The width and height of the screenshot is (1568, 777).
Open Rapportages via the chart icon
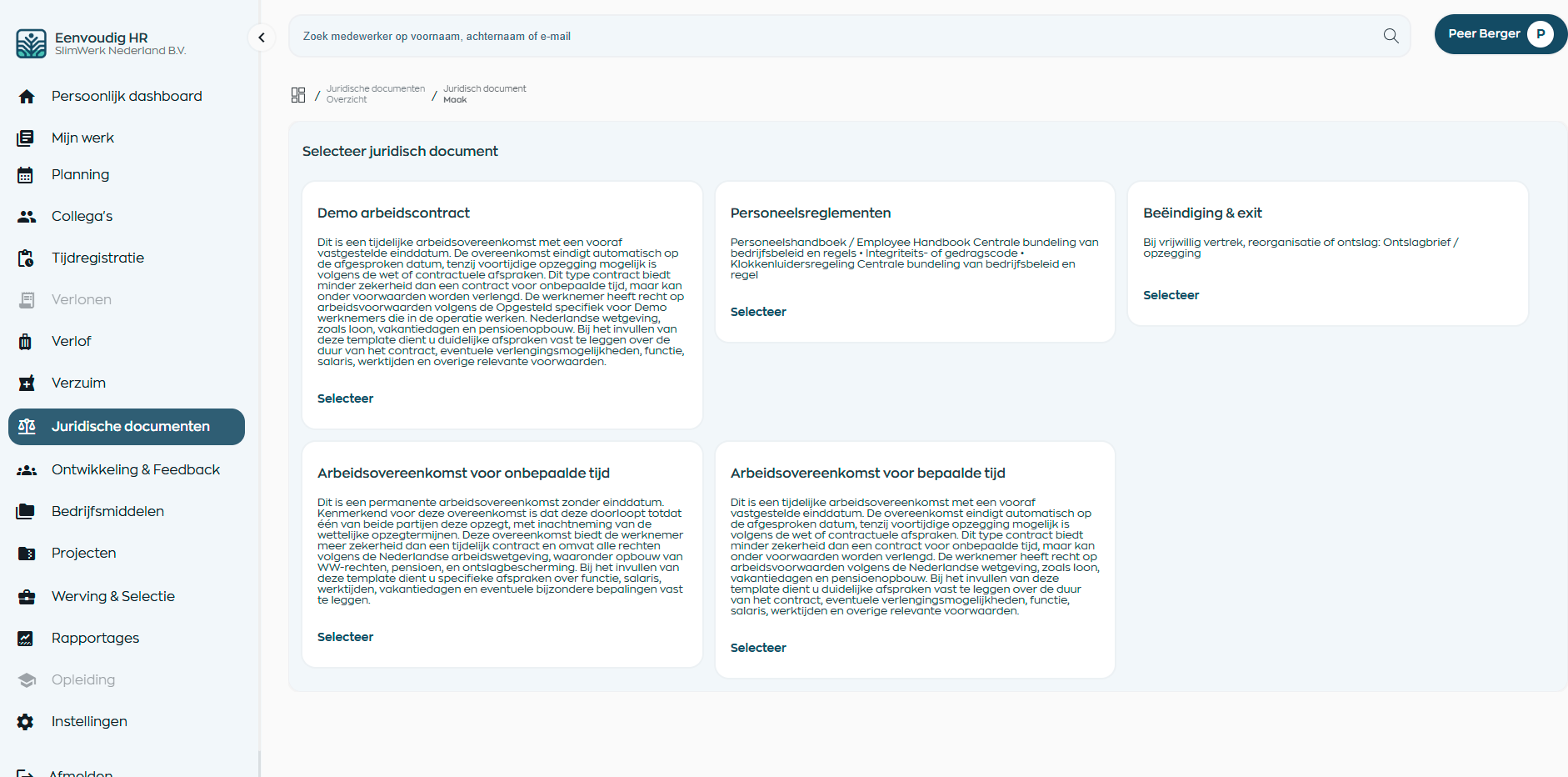click(26, 639)
